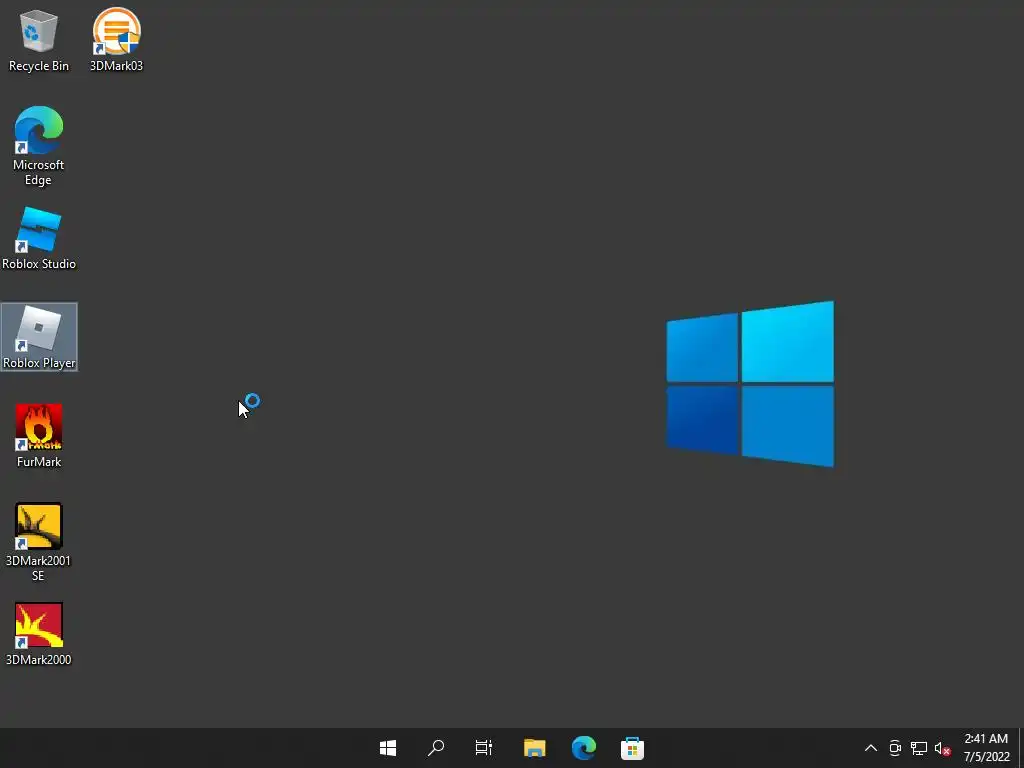This screenshot has height=768, width=1024.
Task: Select the 3DMark03 desktop shortcut
Action: click(116, 39)
